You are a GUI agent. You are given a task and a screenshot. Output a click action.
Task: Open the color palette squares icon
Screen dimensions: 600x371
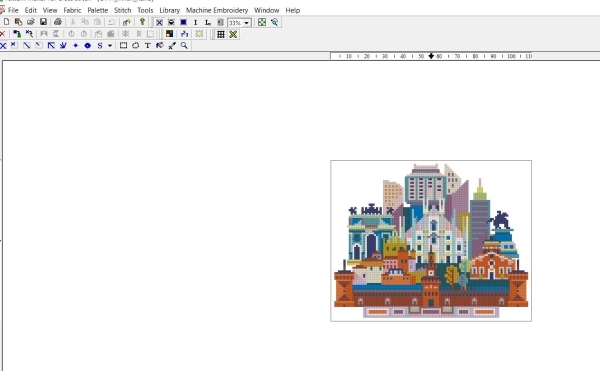169,34
